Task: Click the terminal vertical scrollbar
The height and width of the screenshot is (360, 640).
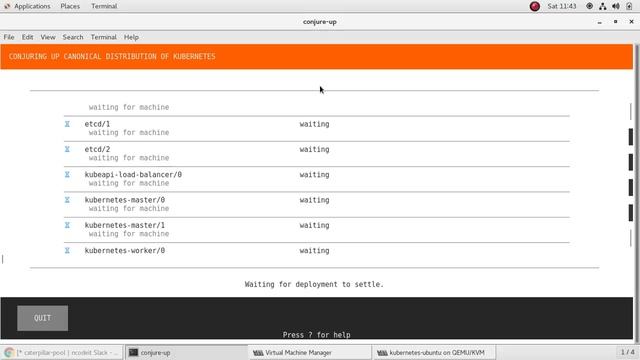Action: coord(636,192)
